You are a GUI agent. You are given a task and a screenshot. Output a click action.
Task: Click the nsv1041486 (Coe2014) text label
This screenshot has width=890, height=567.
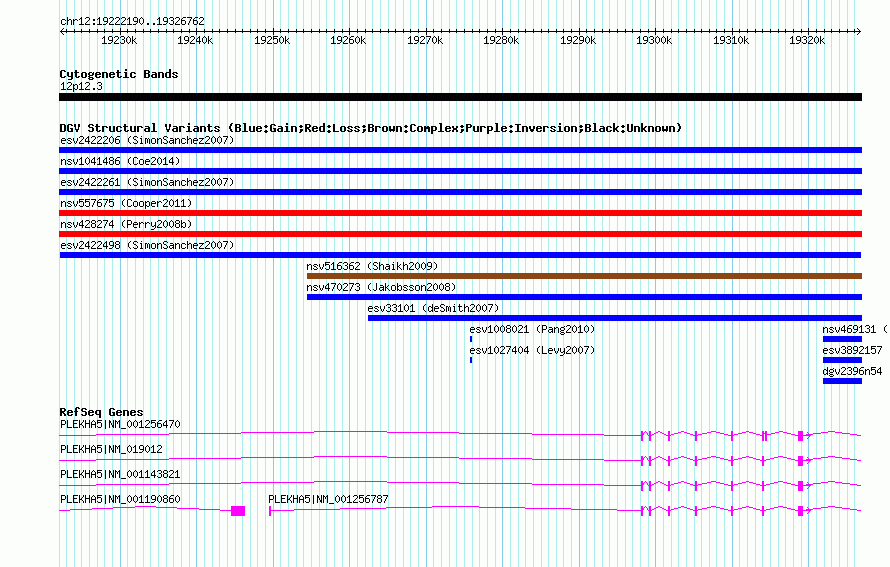(120, 161)
